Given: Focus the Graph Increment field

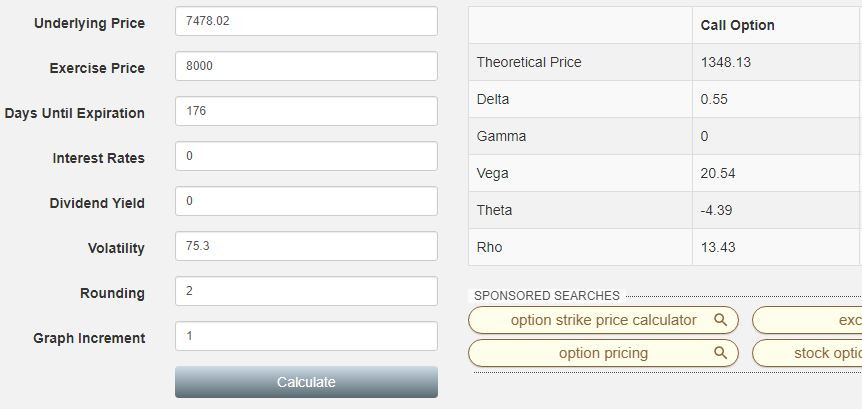Looking at the screenshot, I should coord(306,336).
